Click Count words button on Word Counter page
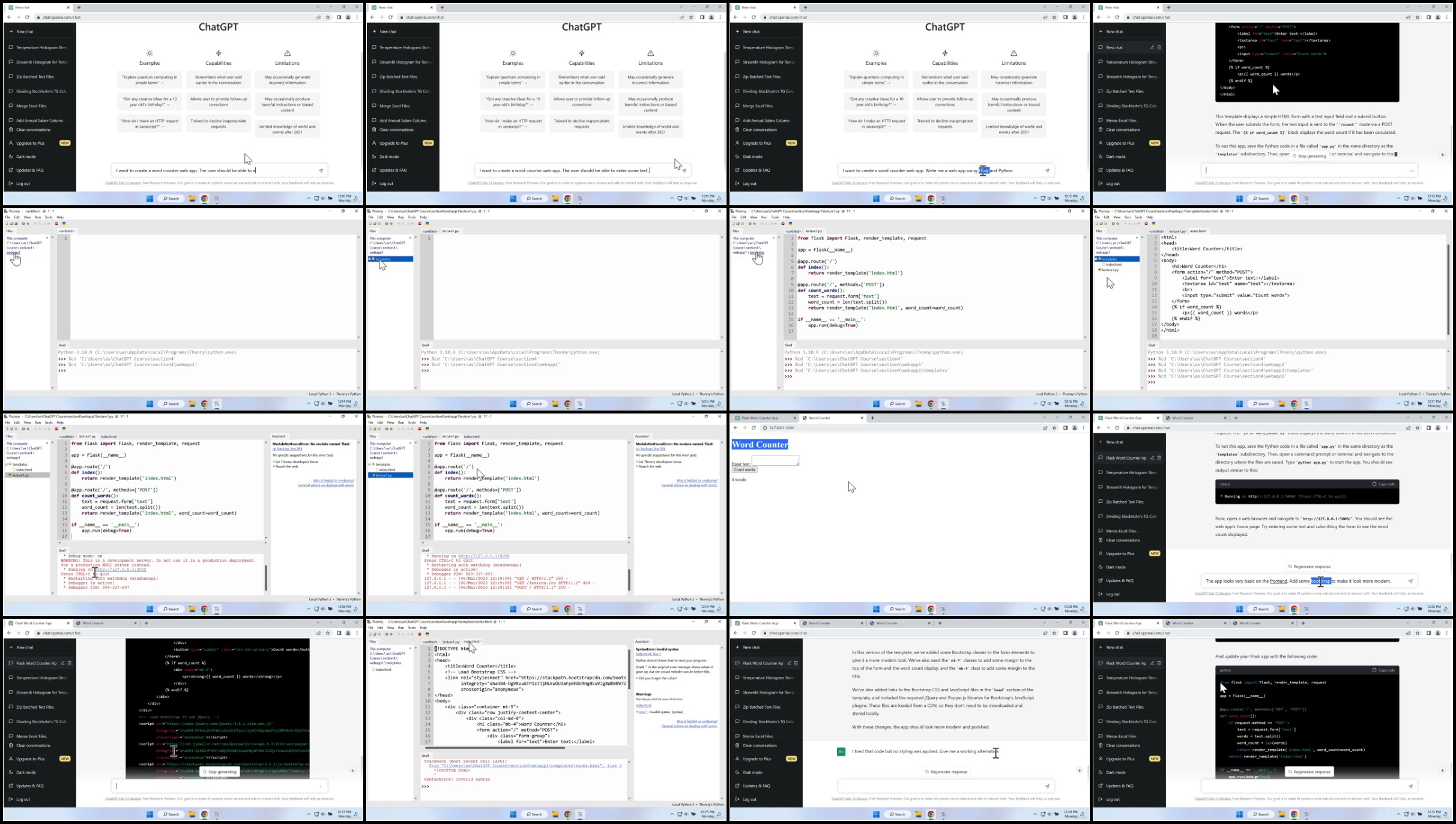The width and height of the screenshot is (1456, 824). click(x=745, y=470)
